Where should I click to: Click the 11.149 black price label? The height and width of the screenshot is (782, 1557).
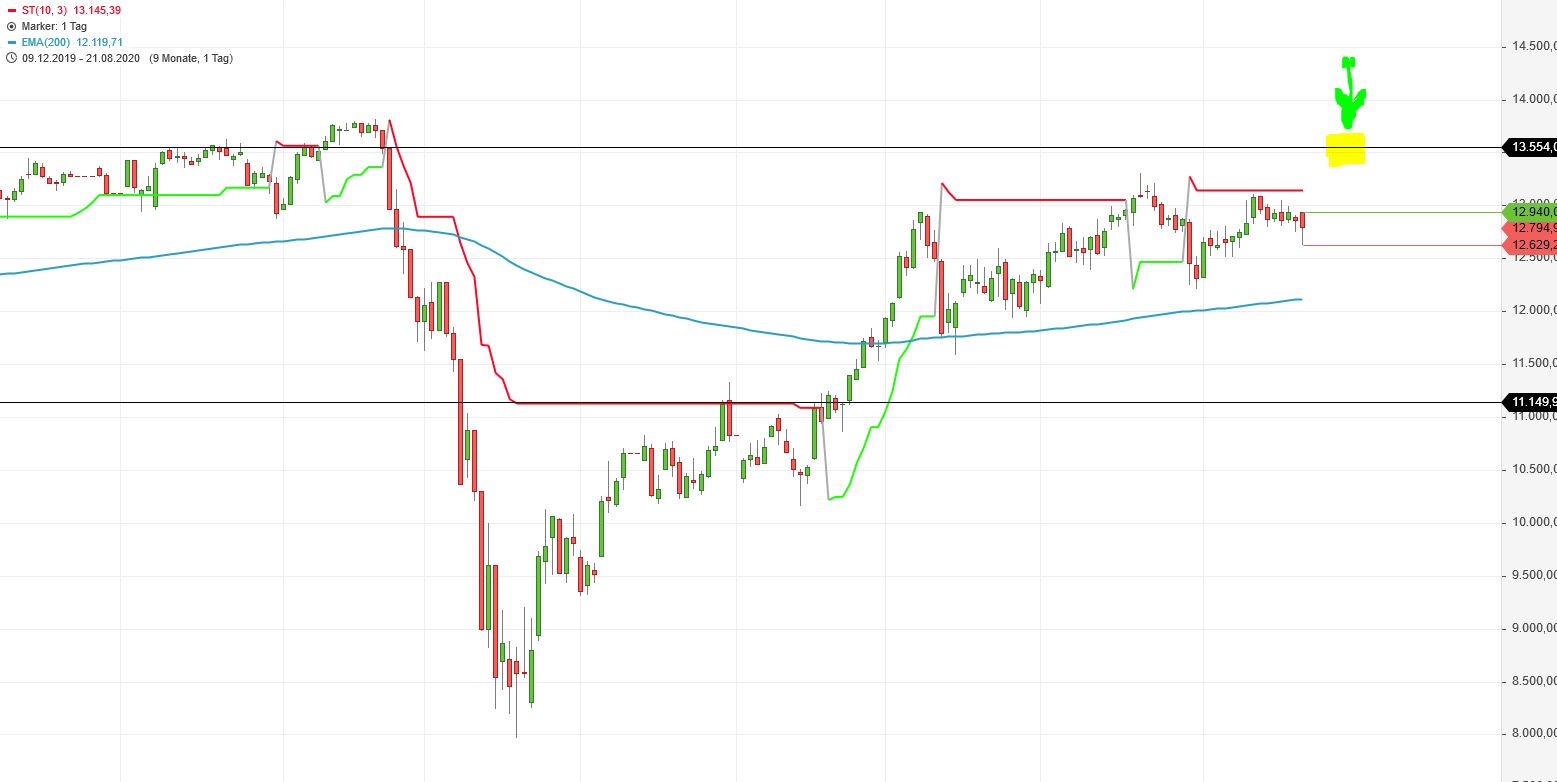1532,402
